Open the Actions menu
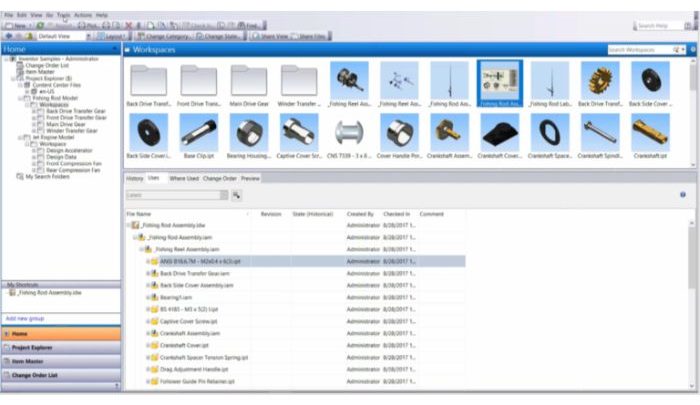Screen dimensions: 700x405 coord(83,16)
